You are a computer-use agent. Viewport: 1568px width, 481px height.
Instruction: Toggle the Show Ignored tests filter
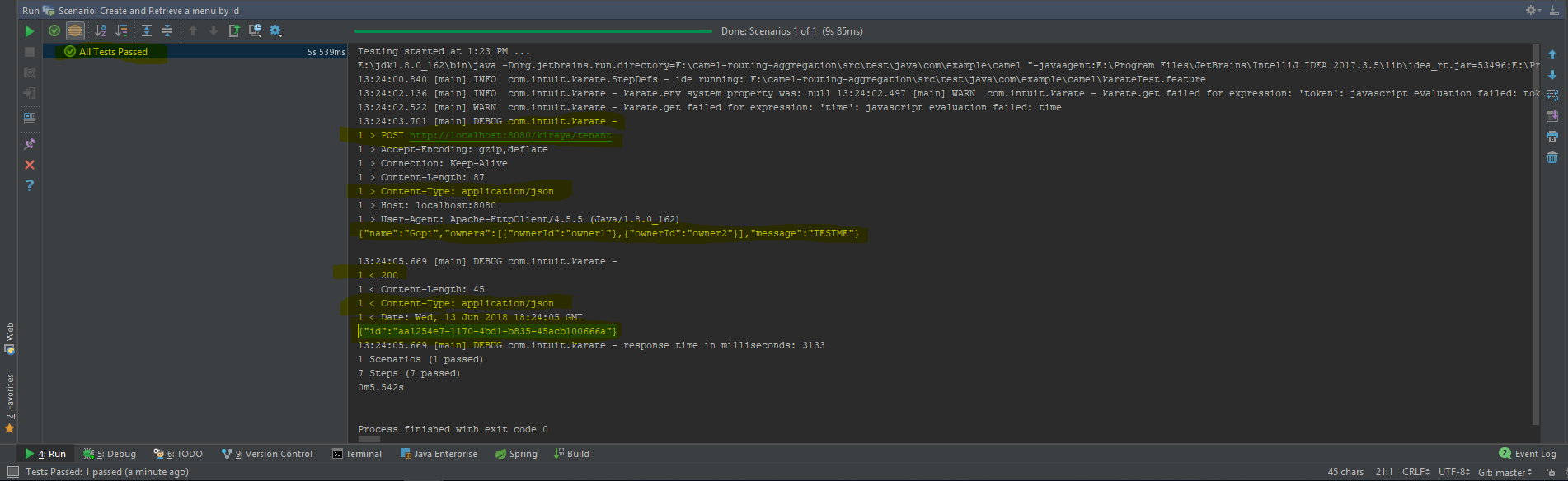pyautogui.click(x=75, y=30)
